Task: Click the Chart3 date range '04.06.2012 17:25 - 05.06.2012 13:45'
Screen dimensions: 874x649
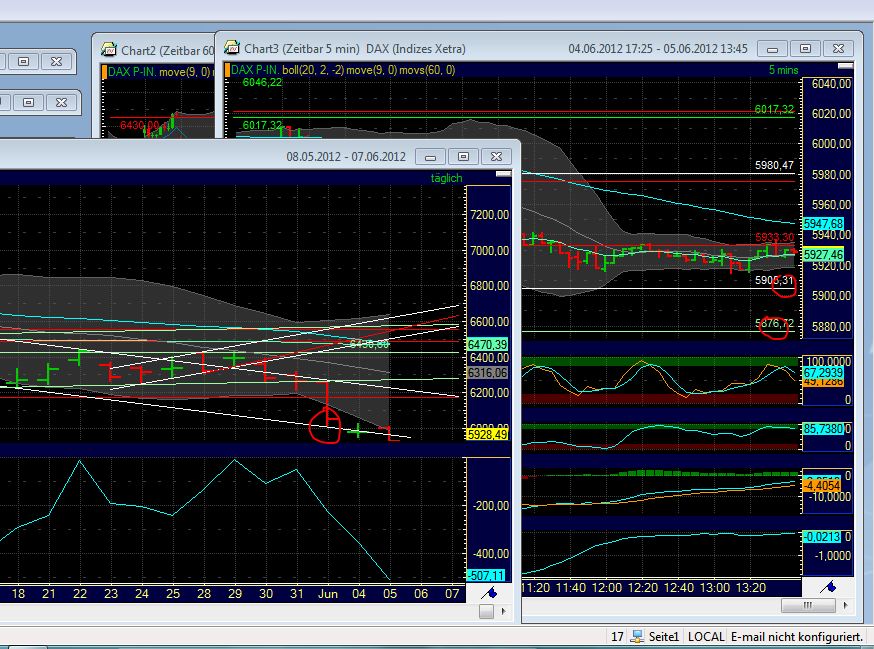Action: [658, 49]
